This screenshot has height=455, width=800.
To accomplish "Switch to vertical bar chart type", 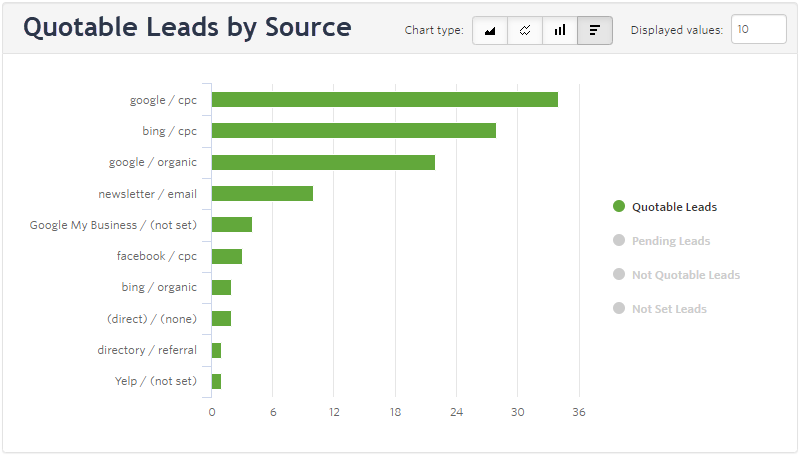I will [560, 31].
